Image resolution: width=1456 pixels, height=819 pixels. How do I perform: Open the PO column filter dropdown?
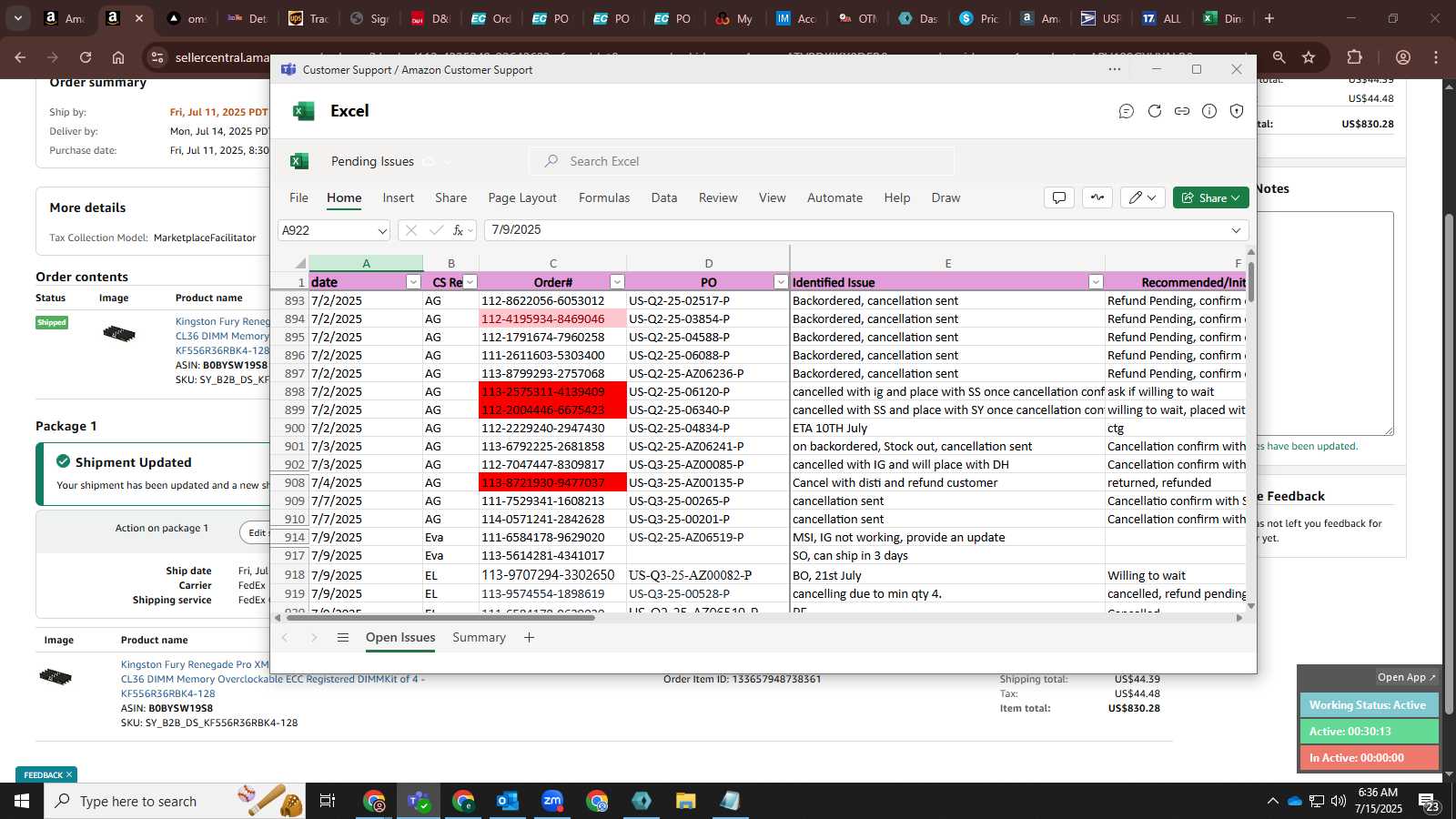780,282
